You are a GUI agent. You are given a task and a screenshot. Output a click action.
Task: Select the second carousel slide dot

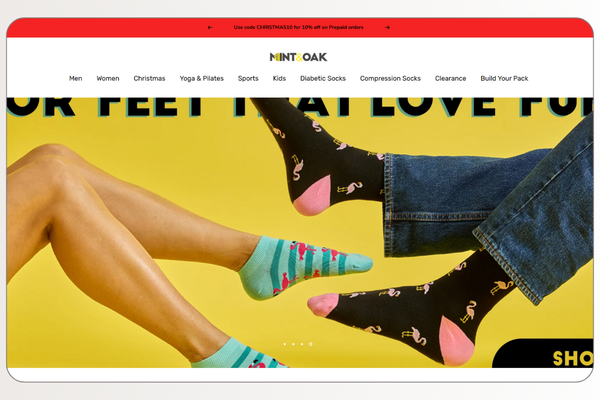point(293,344)
